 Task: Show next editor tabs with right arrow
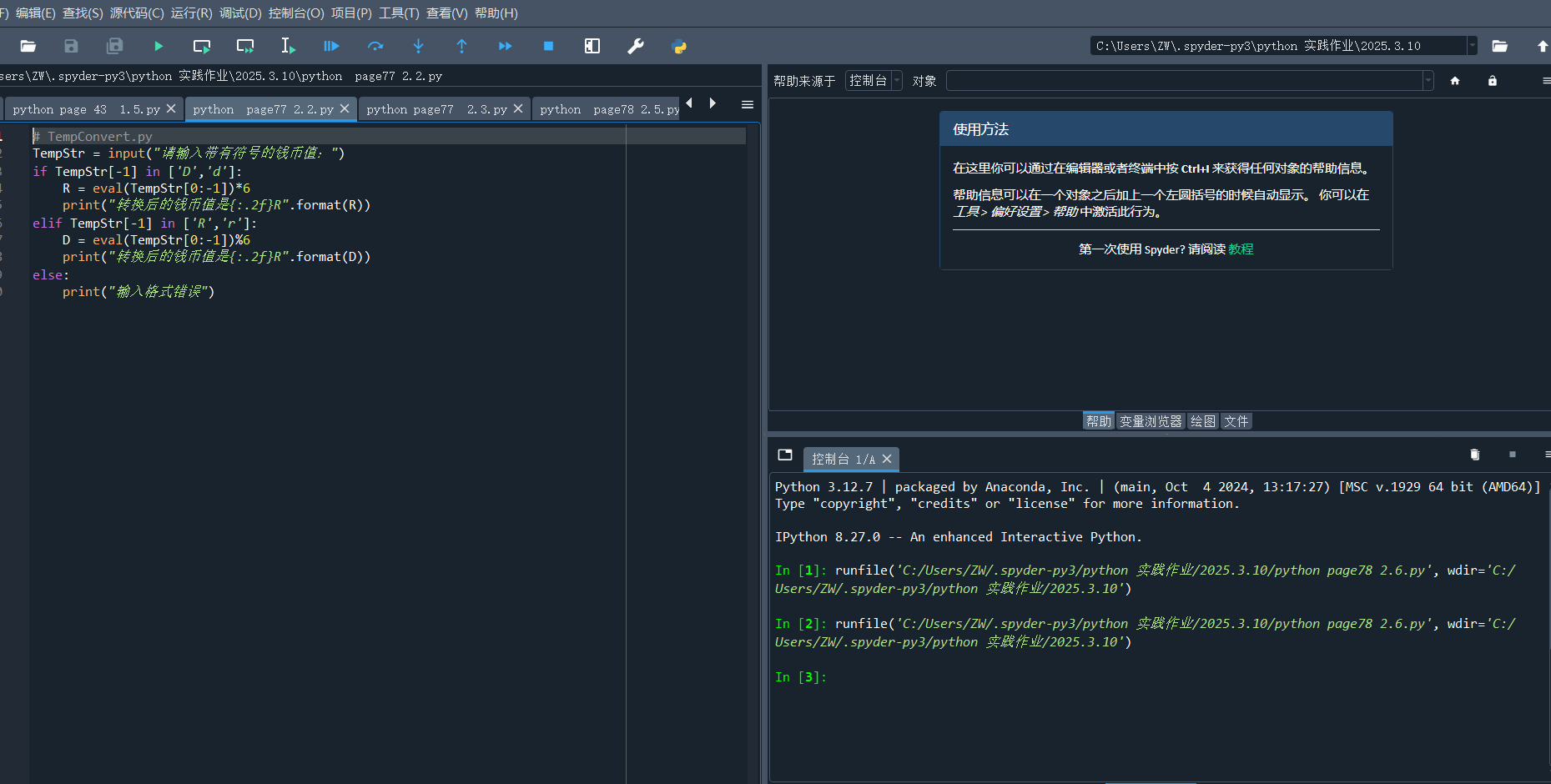713,103
